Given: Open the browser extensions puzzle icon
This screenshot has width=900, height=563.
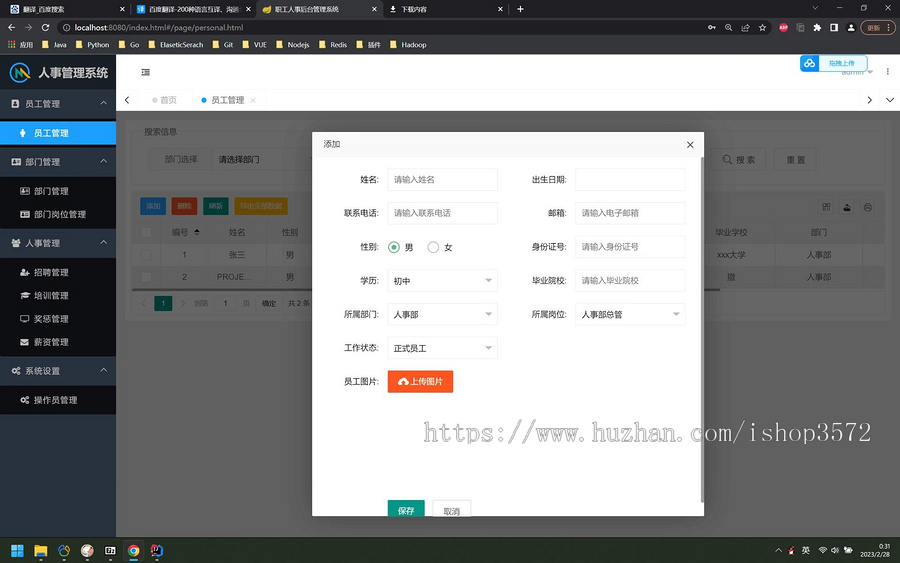Looking at the screenshot, I should 817,28.
